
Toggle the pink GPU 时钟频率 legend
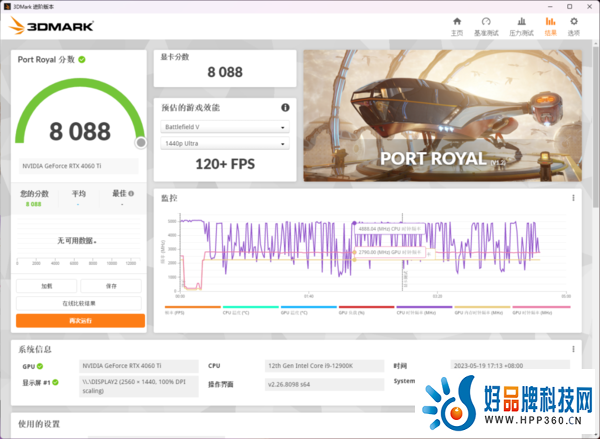coord(541,310)
